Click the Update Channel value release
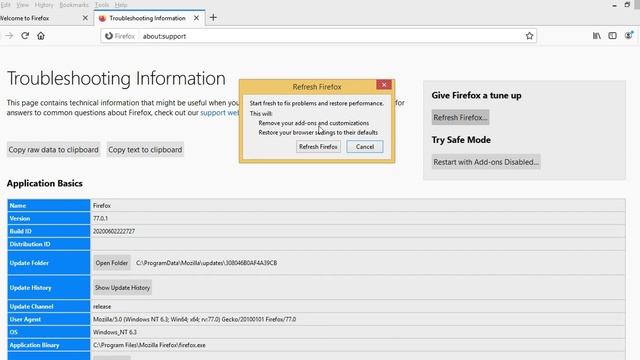 (x=102, y=306)
